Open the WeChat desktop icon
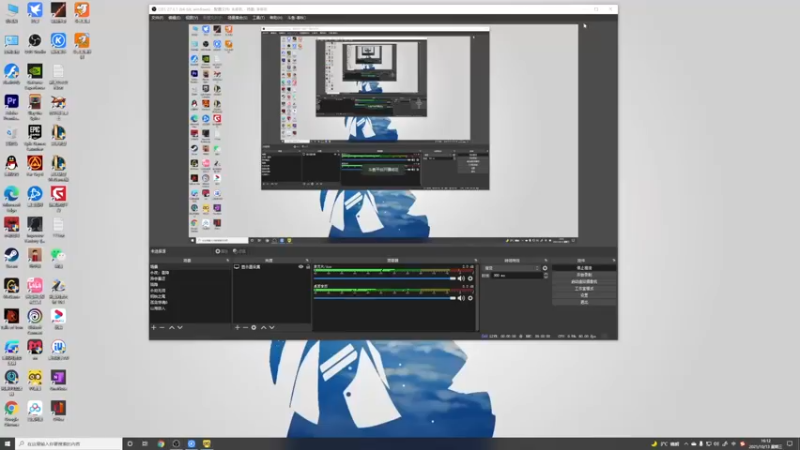 pyautogui.click(x=58, y=258)
